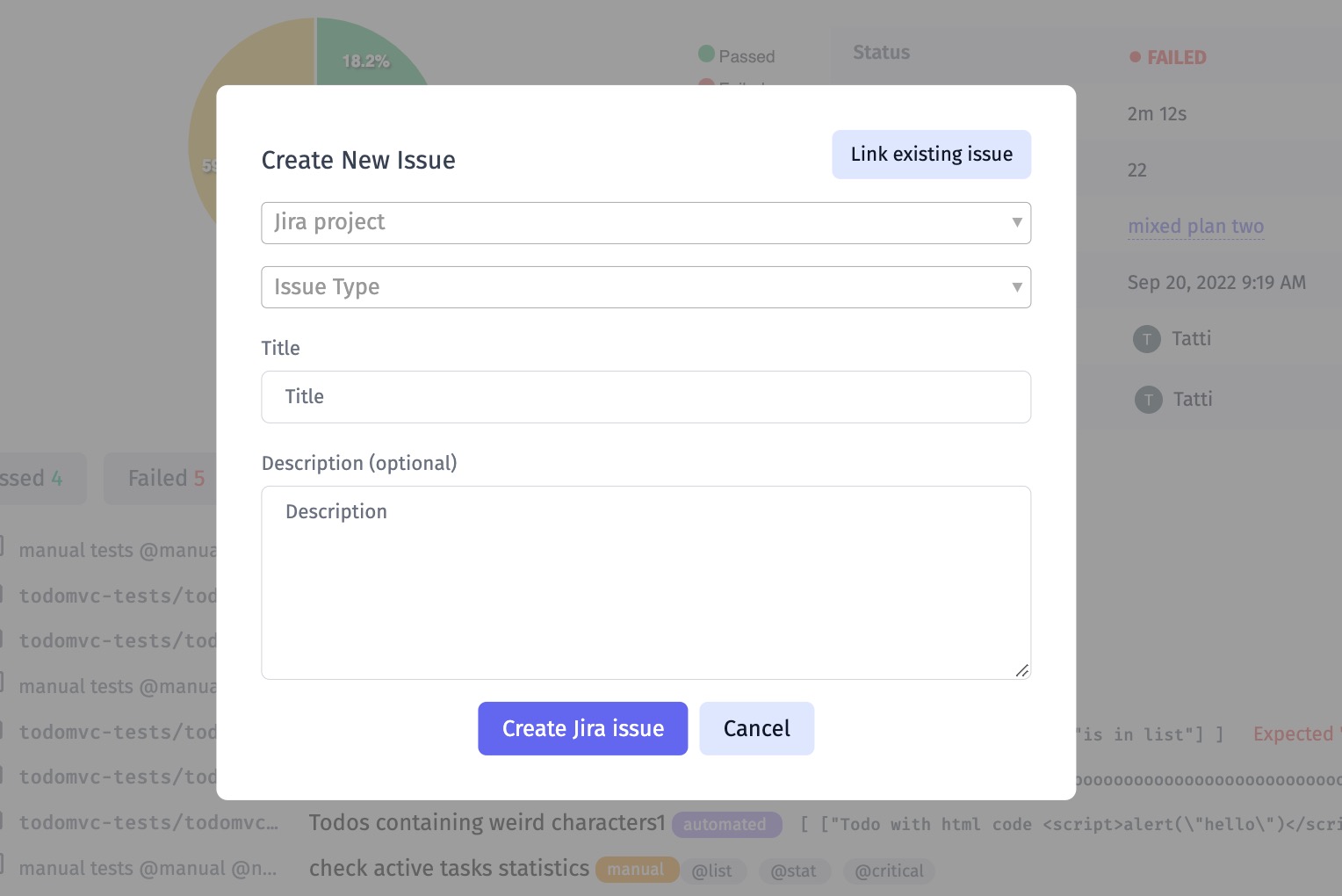
Task: Click the Passed legend entry
Action: [x=737, y=56]
